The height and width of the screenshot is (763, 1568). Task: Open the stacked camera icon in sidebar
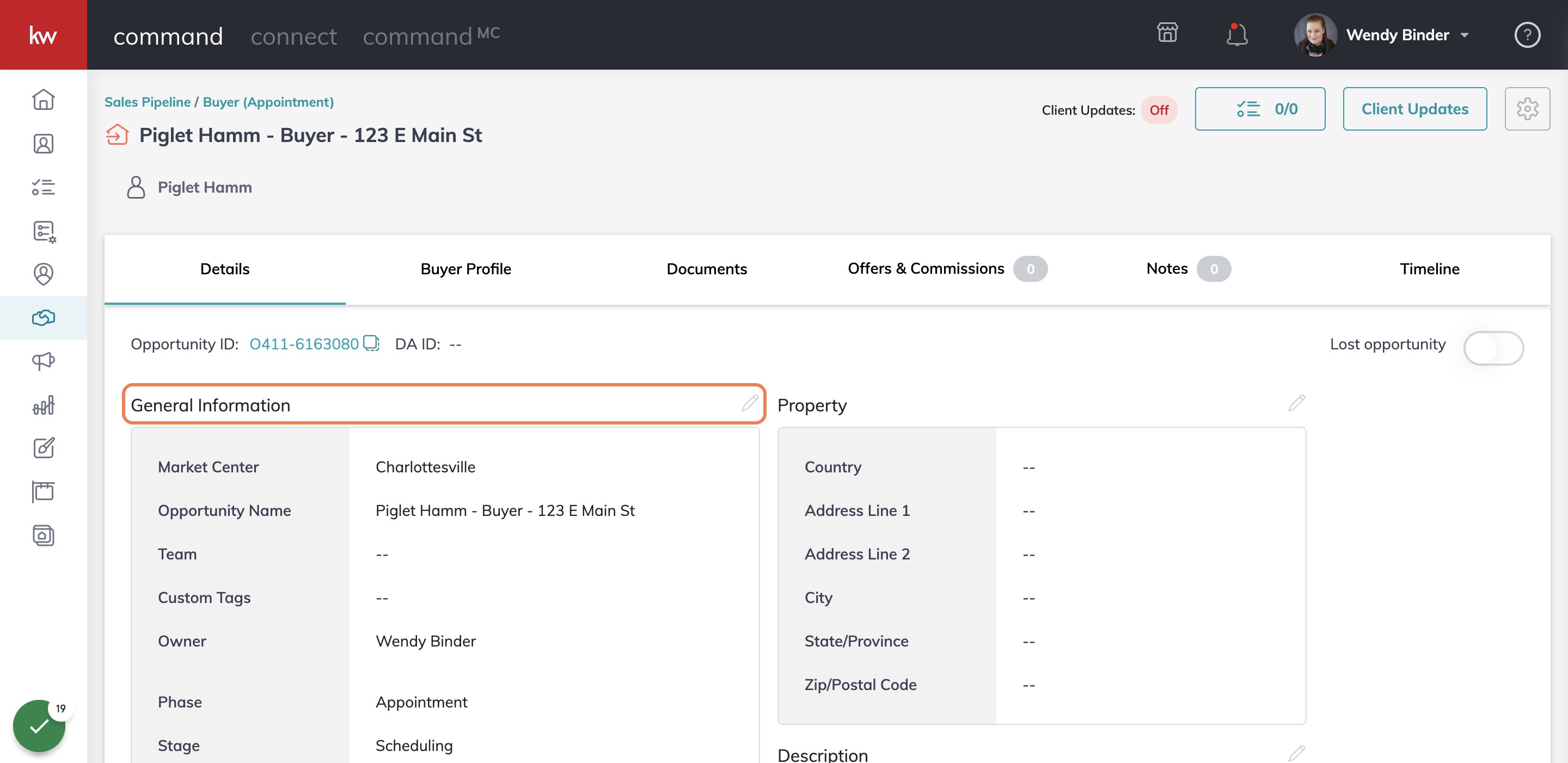[43, 536]
